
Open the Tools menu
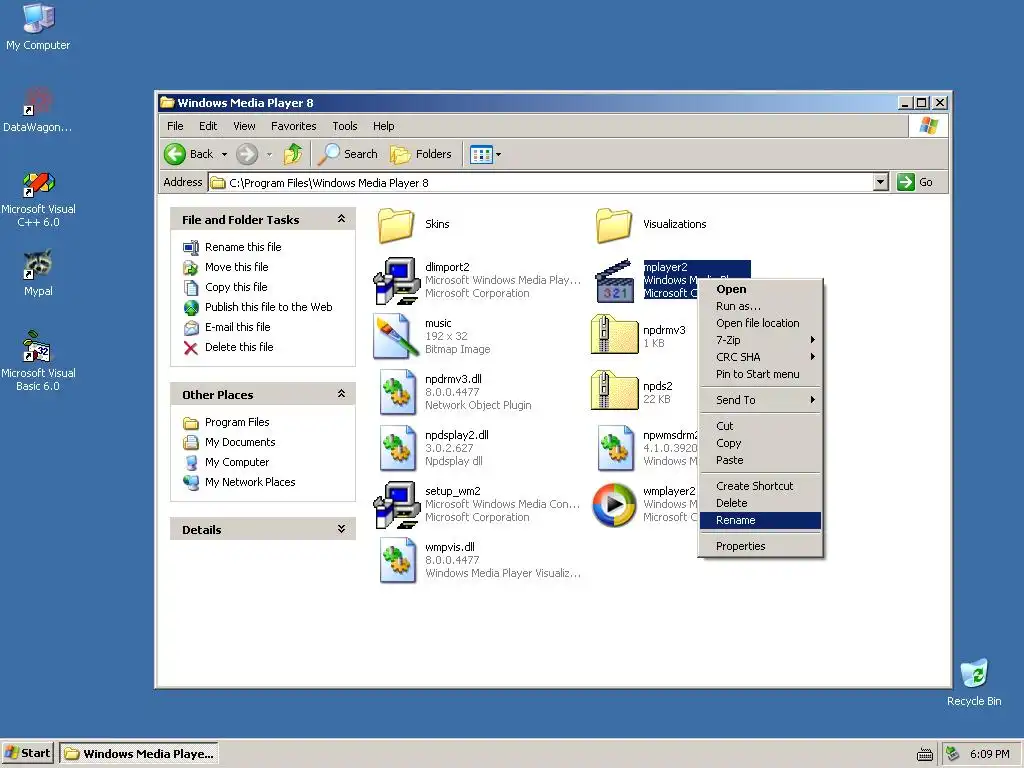tap(344, 126)
